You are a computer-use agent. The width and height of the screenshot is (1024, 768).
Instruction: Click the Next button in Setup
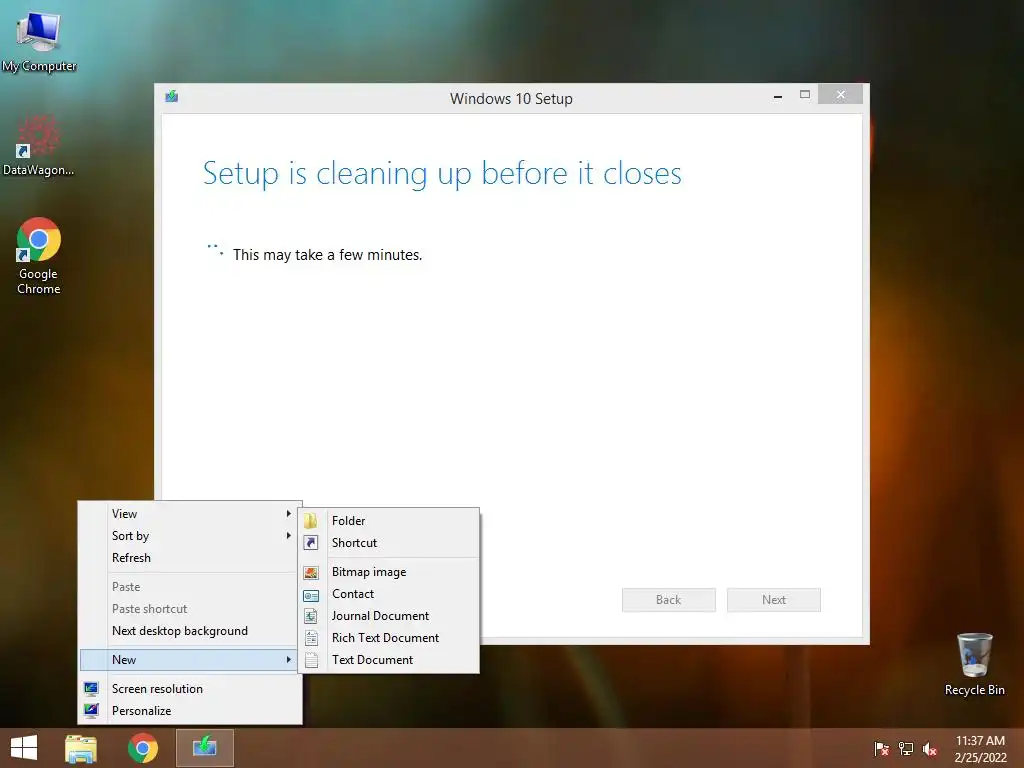click(x=774, y=600)
